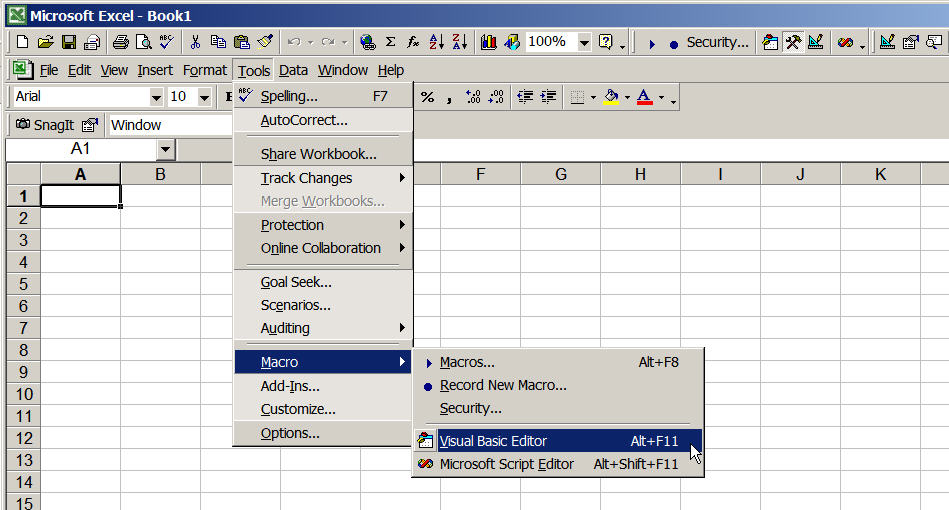Screen dimensions: 949x510
Task: Click the Open file folder icon
Action: click(x=45, y=42)
